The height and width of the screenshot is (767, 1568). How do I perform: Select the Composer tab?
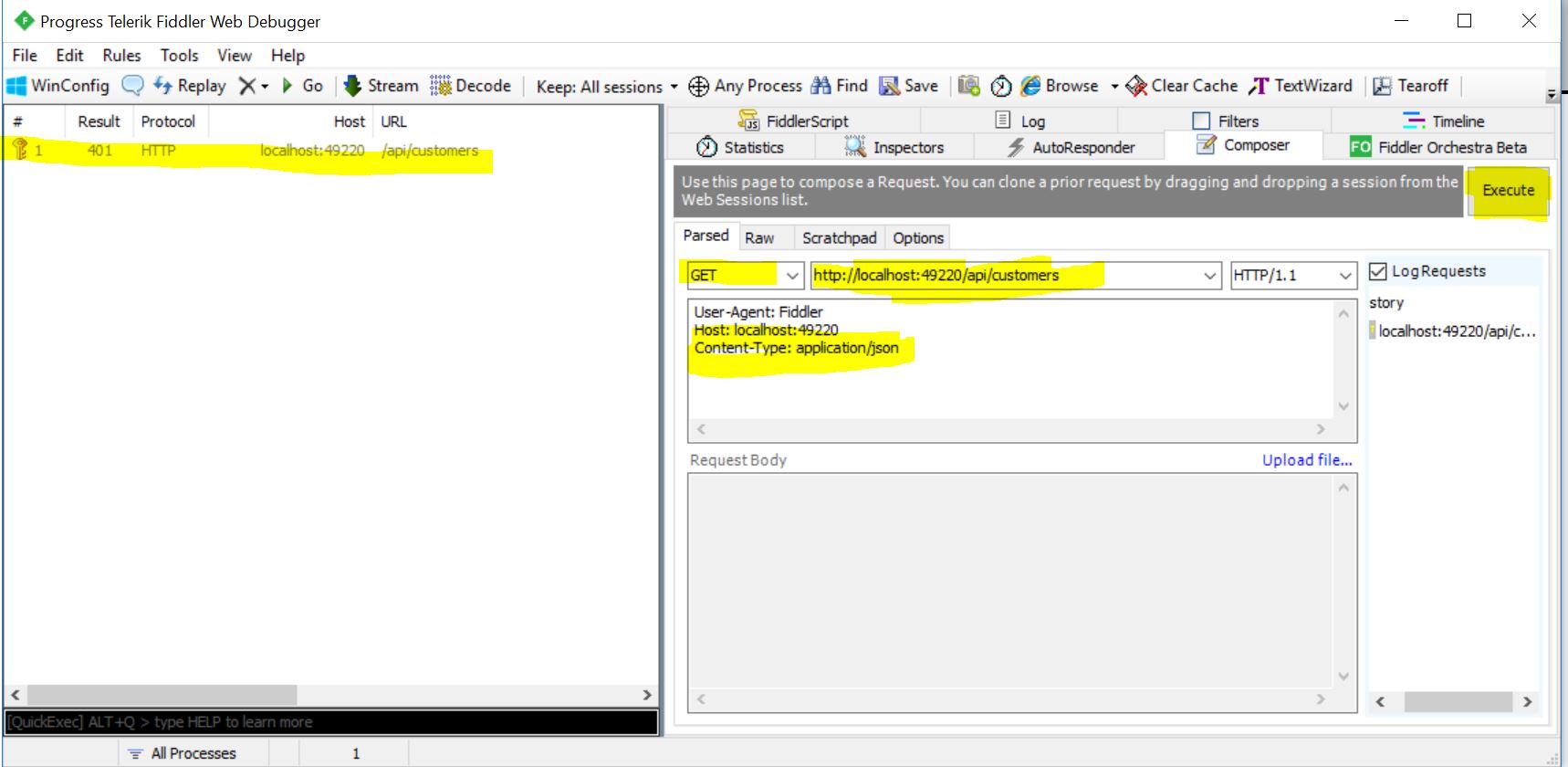point(1243,145)
